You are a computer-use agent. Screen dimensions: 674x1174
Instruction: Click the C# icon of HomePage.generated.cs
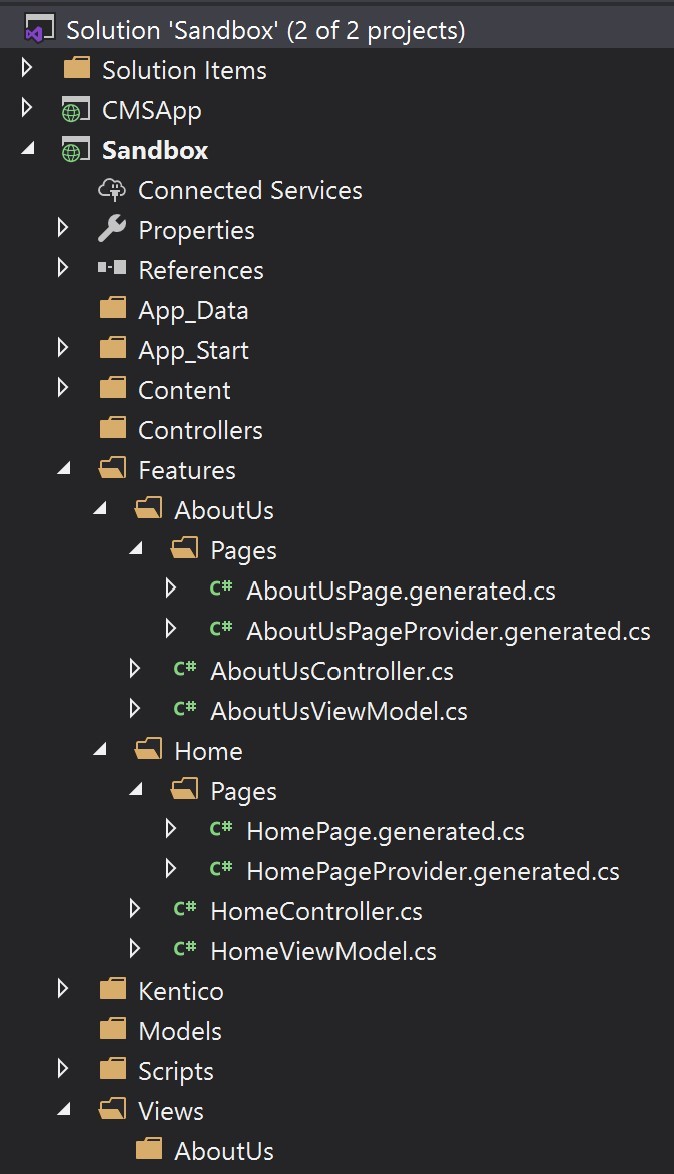click(221, 829)
